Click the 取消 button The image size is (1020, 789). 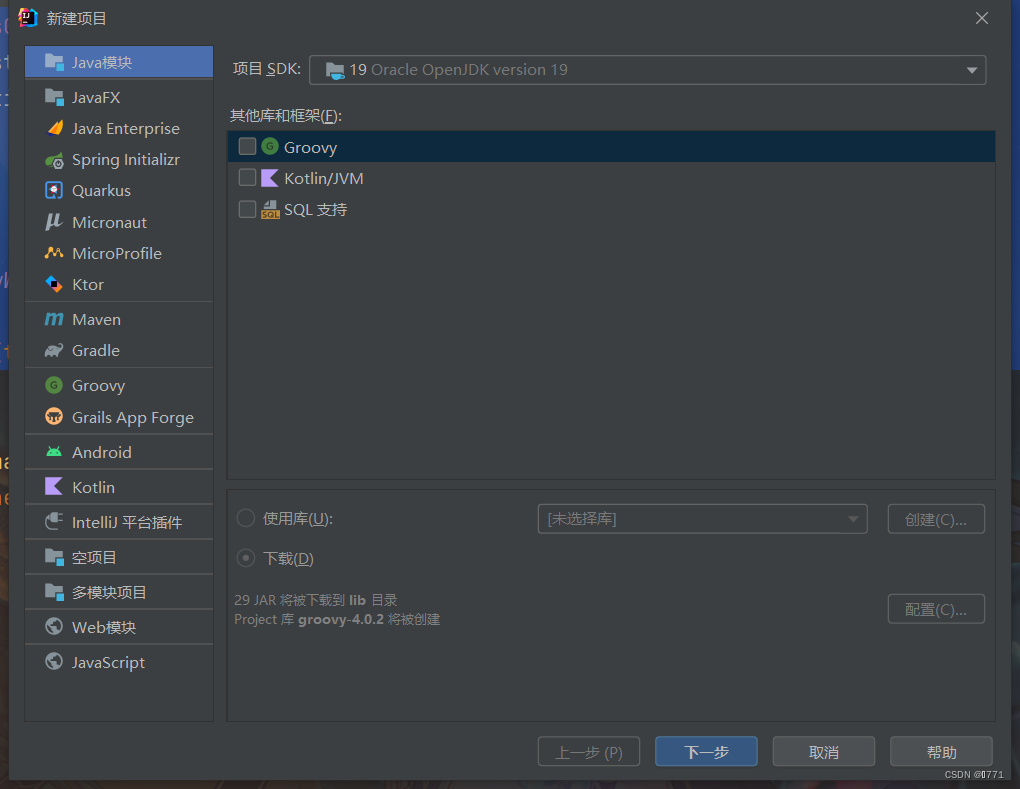[x=824, y=752]
